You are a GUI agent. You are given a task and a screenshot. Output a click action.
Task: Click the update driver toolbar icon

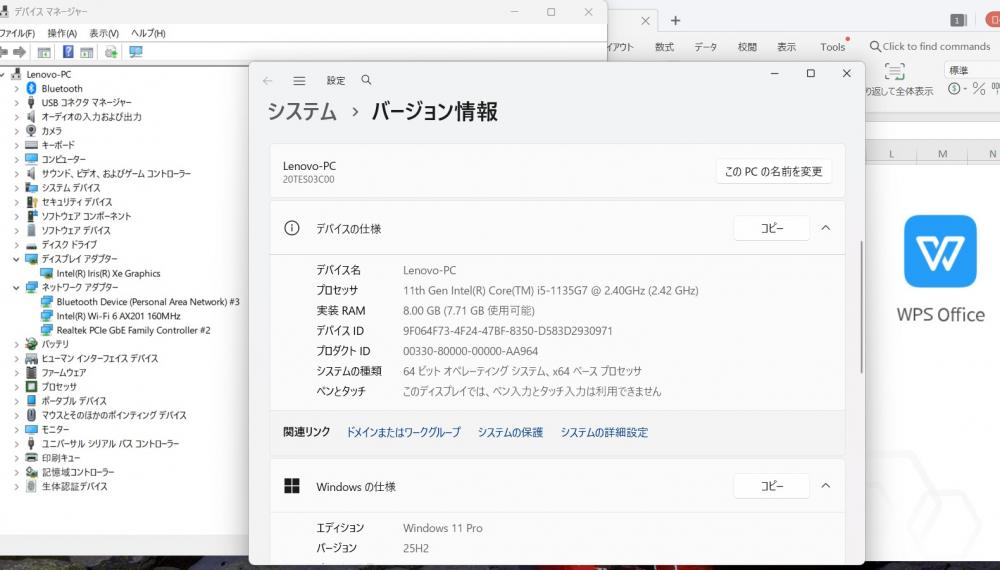tap(111, 52)
